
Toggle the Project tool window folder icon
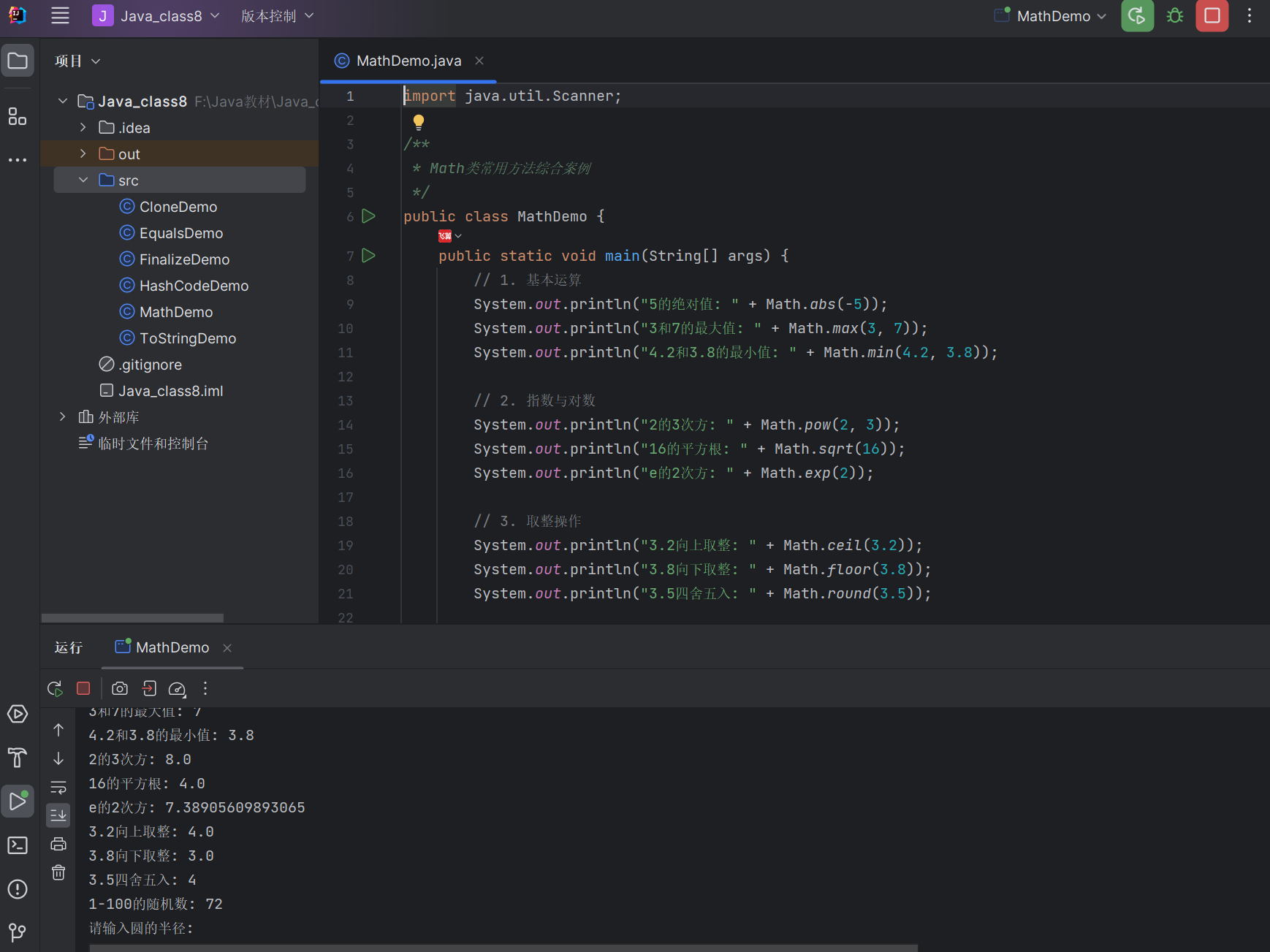point(18,61)
